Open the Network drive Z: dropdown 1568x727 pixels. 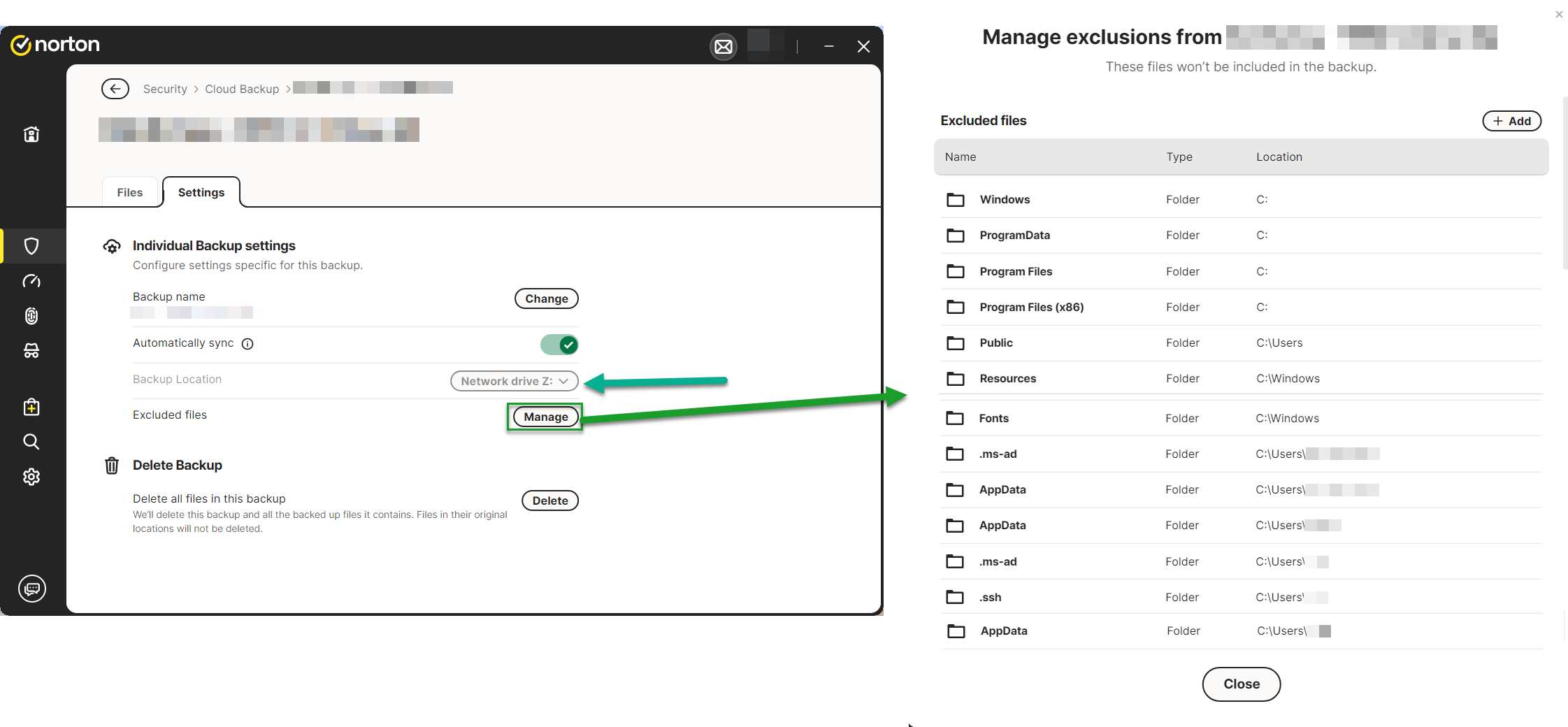point(515,381)
